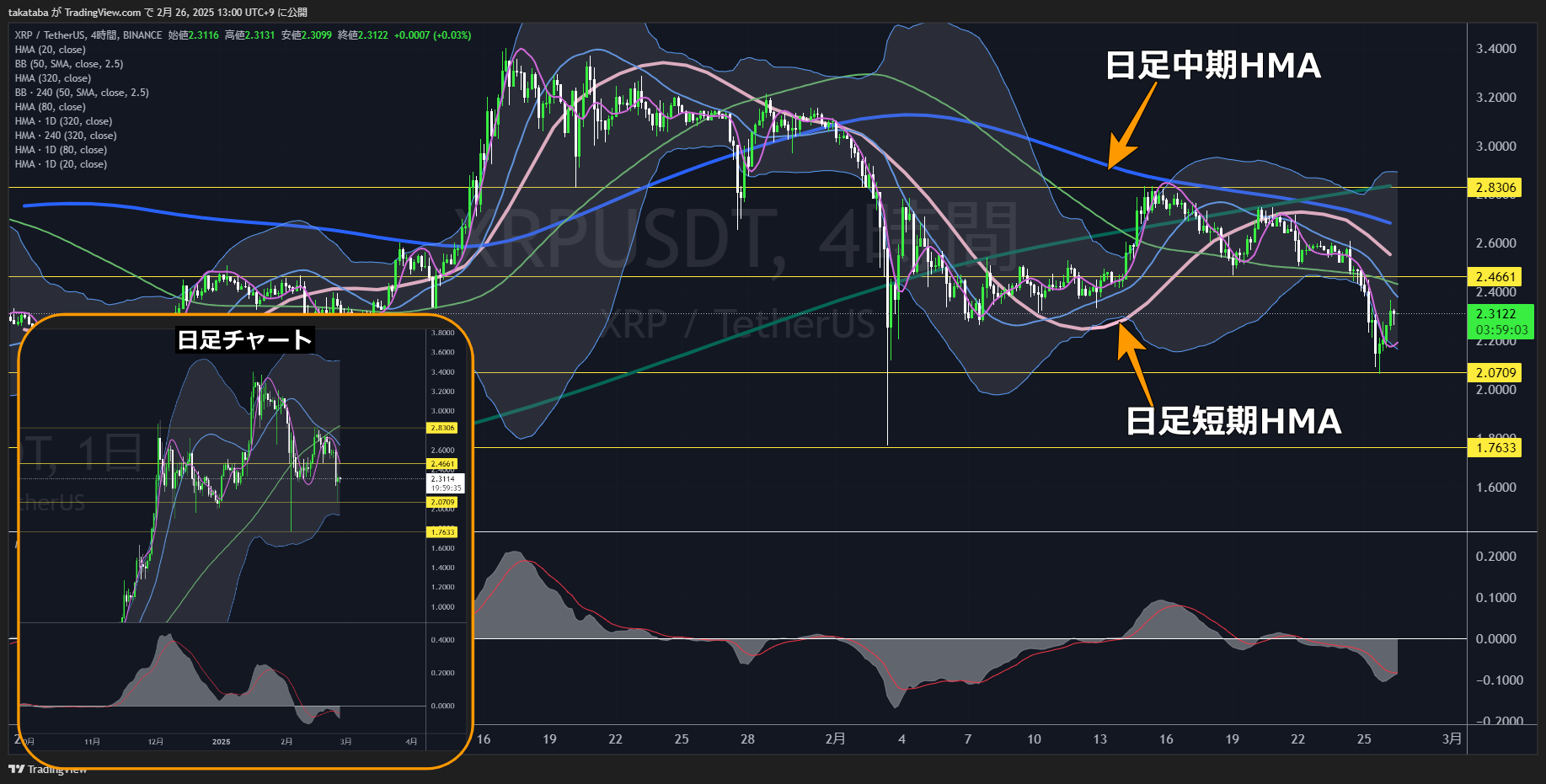
Task: Click the 03:59:03 countdown timer label
Action: tap(1501, 330)
